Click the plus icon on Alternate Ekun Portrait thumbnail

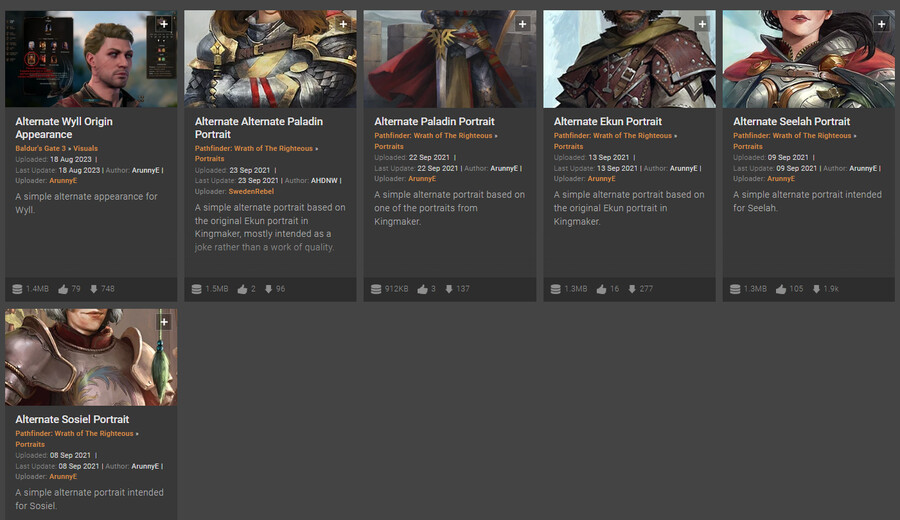click(x=702, y=24)
